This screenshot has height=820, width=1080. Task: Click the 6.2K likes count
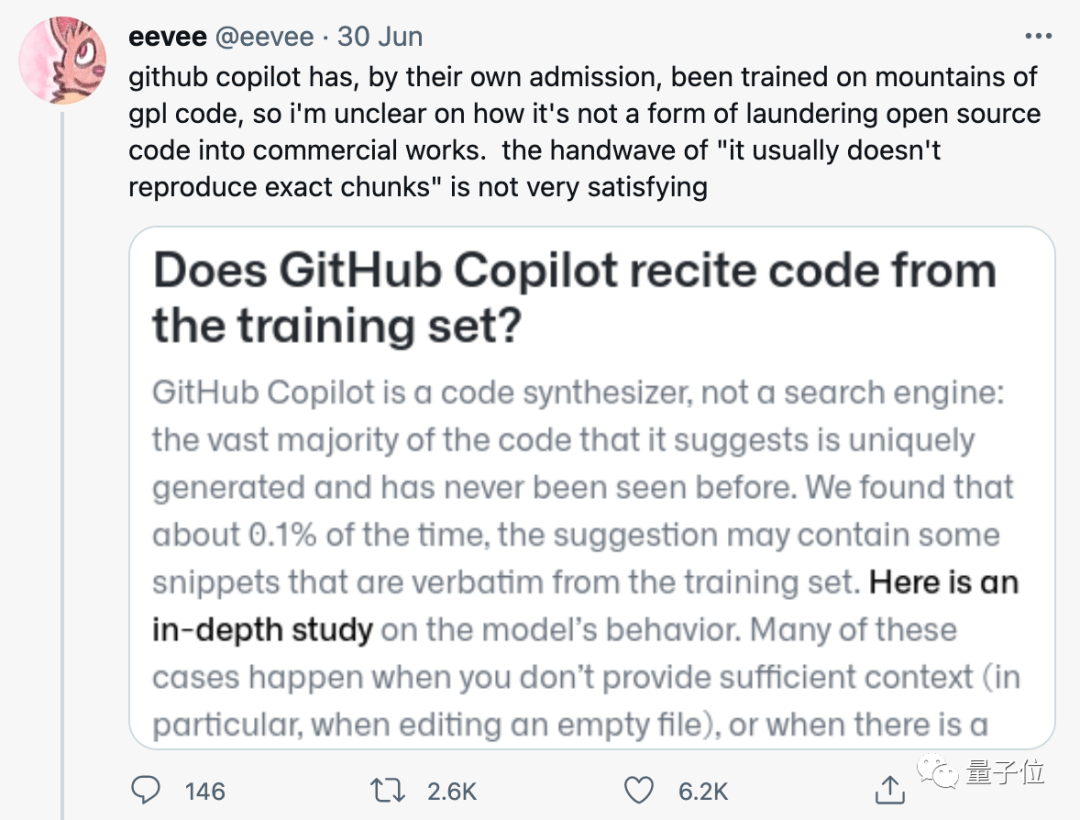(702, 791)
